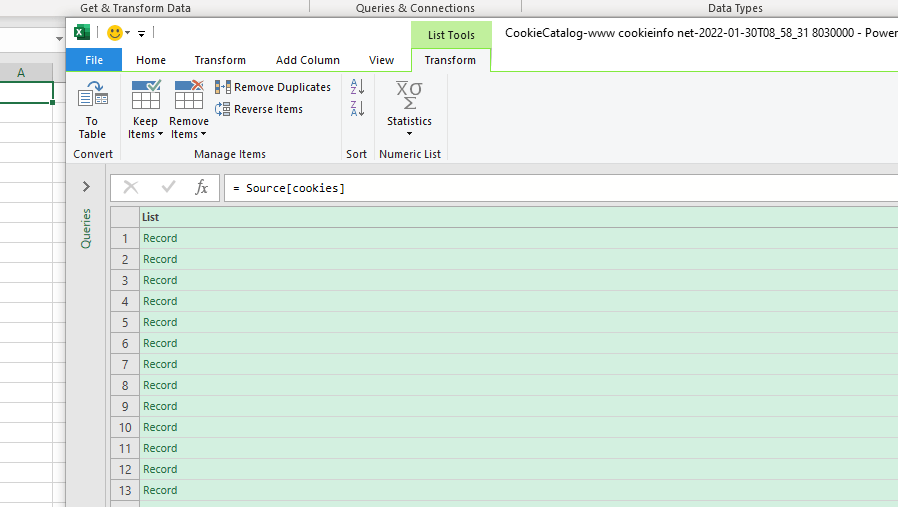Switch to the Home ribbon tab
The height and width of the screenshot is (507, 898).
click(151, 60)
